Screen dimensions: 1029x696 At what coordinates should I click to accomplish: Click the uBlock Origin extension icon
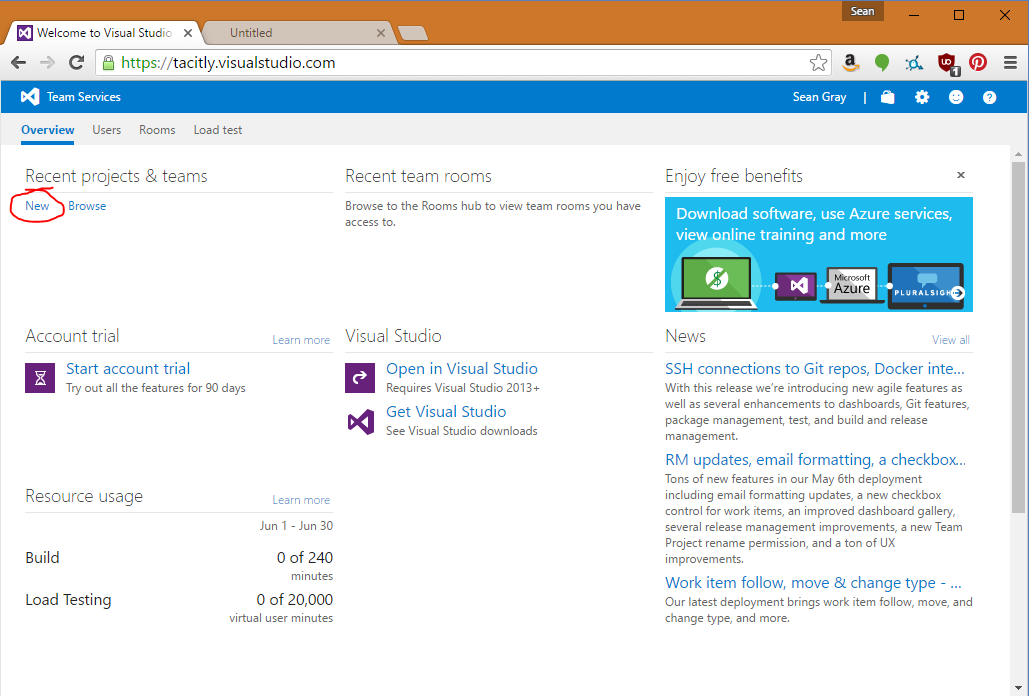pyautogui.click(x=946, y=63)
